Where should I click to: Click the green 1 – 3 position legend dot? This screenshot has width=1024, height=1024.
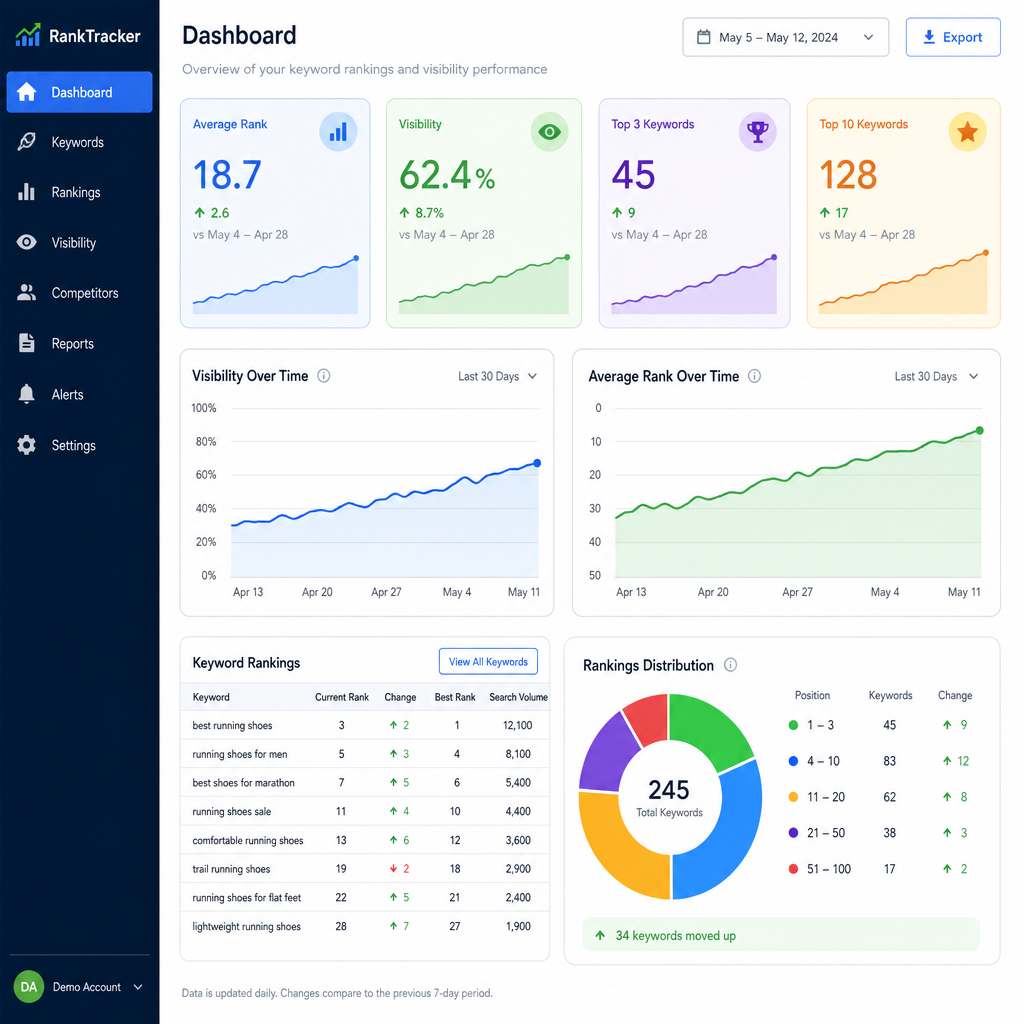click(793, 725)
